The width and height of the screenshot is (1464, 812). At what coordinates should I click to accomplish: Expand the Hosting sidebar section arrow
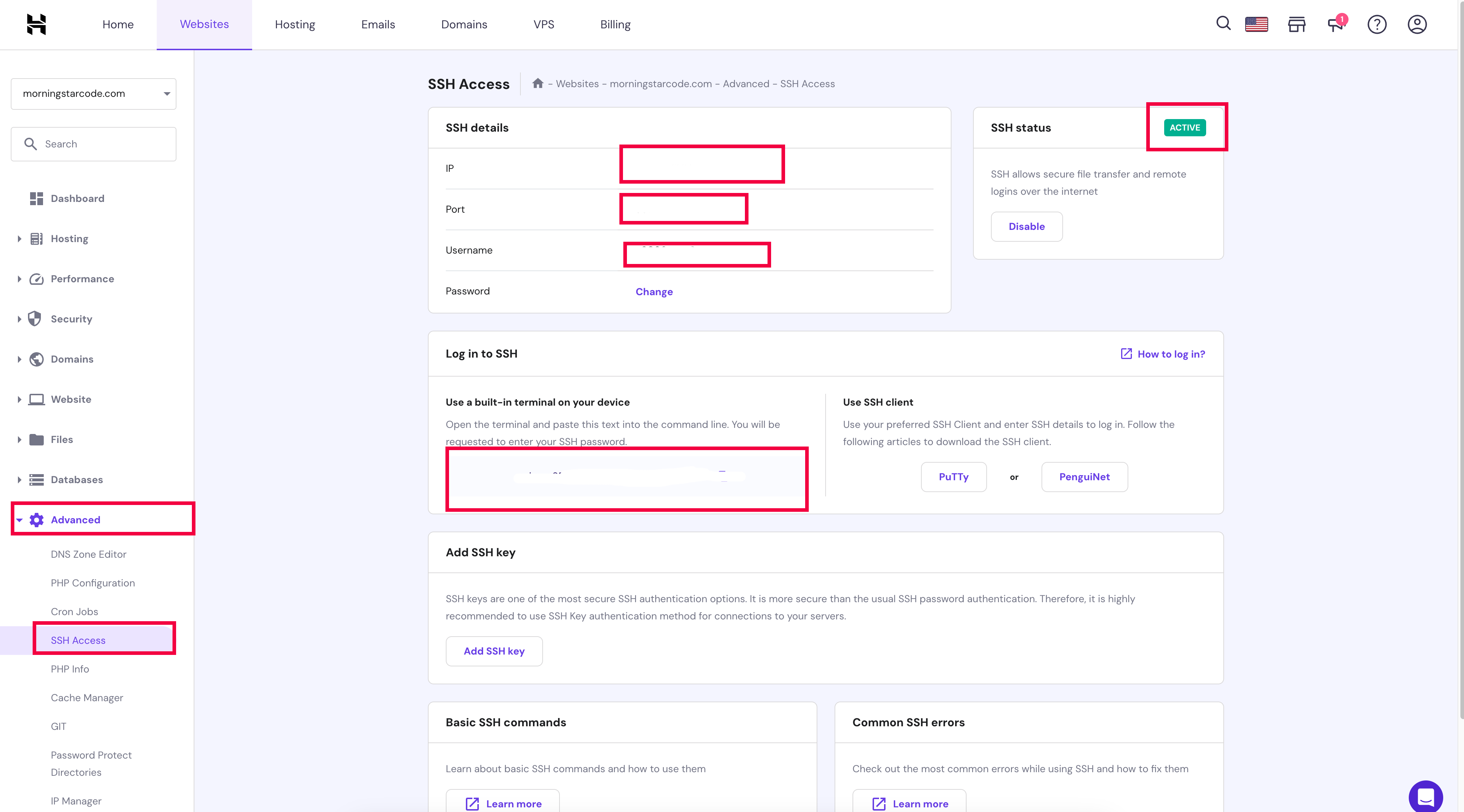tap(19, 239)
